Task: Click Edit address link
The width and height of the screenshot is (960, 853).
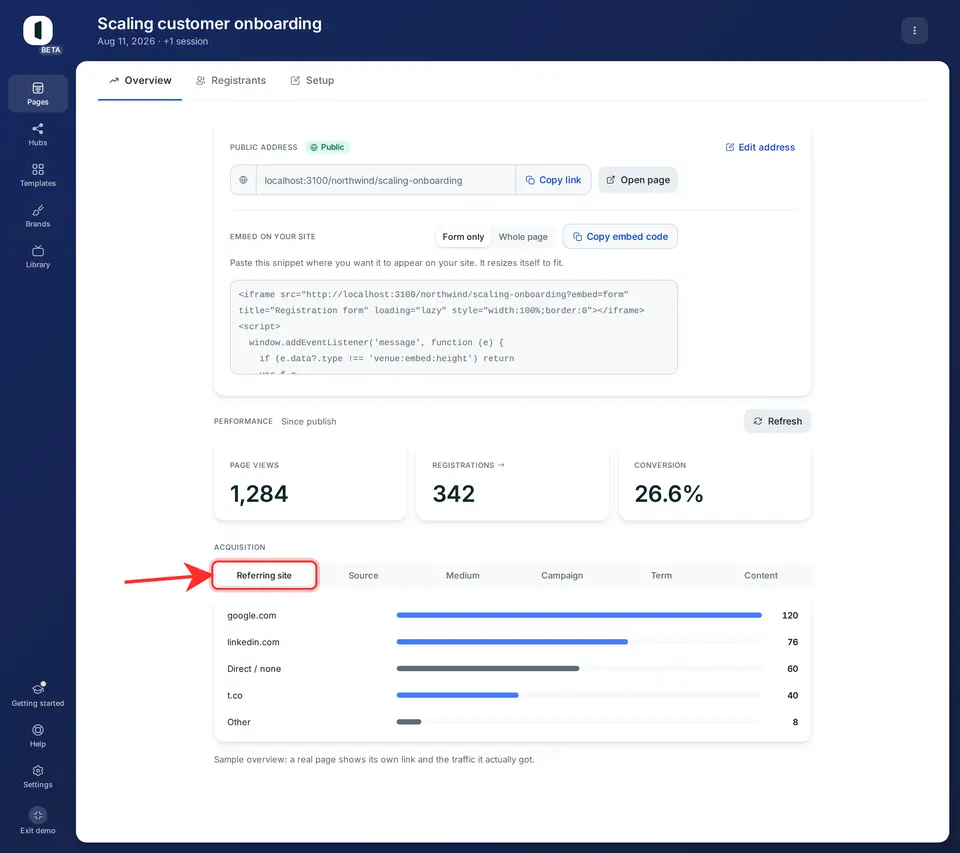Action: [760, 147]
